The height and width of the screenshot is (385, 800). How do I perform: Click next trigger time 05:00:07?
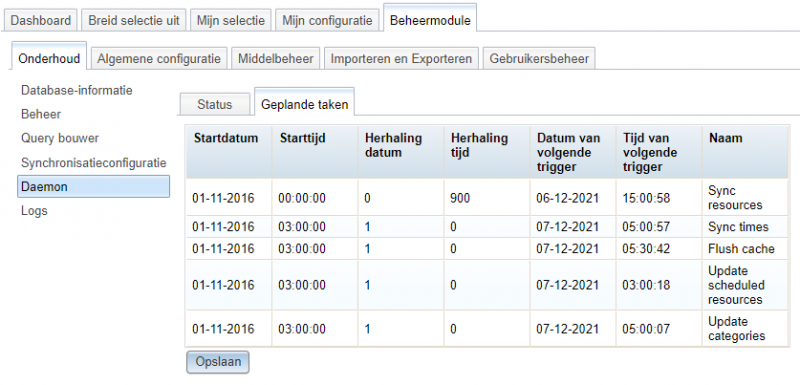(x=646, y=329)
